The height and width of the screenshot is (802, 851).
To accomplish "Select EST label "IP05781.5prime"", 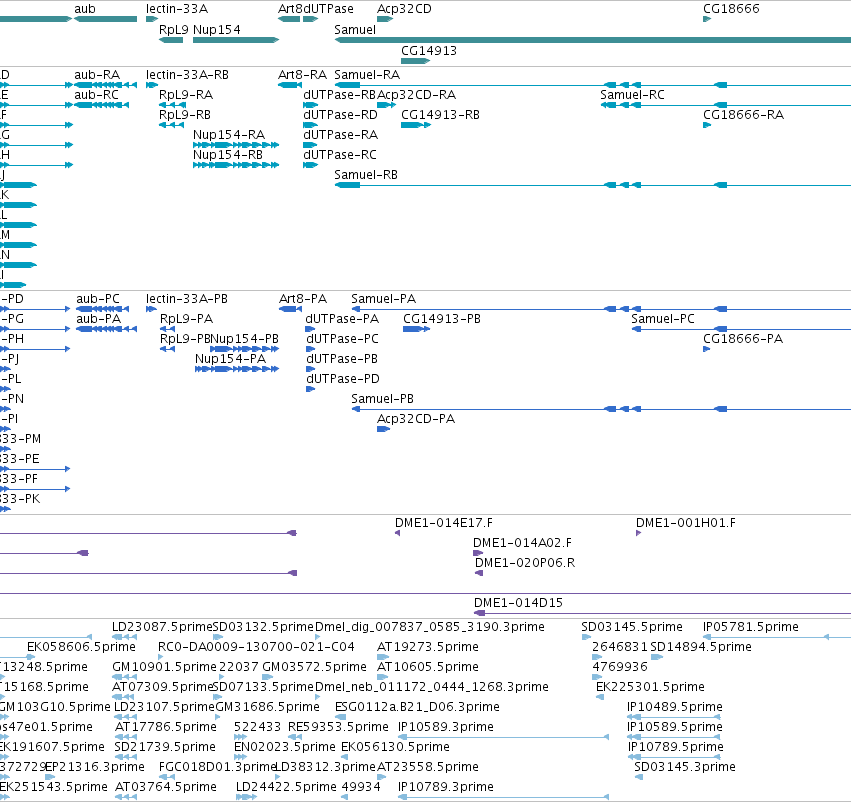I will coord(751,627).
